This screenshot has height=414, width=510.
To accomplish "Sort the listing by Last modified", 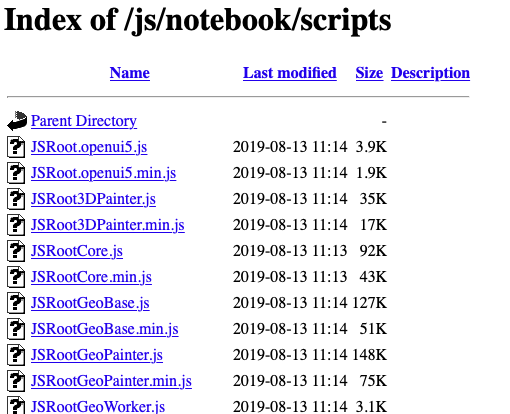I will point(290,73).
